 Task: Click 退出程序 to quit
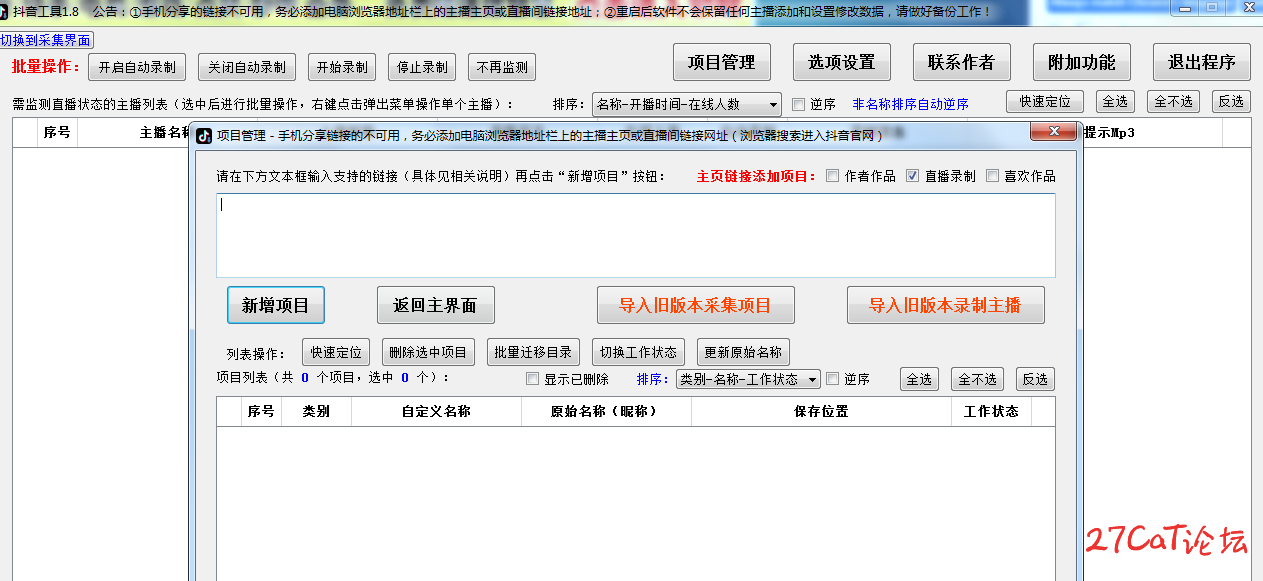click(x=1202, y=62)
